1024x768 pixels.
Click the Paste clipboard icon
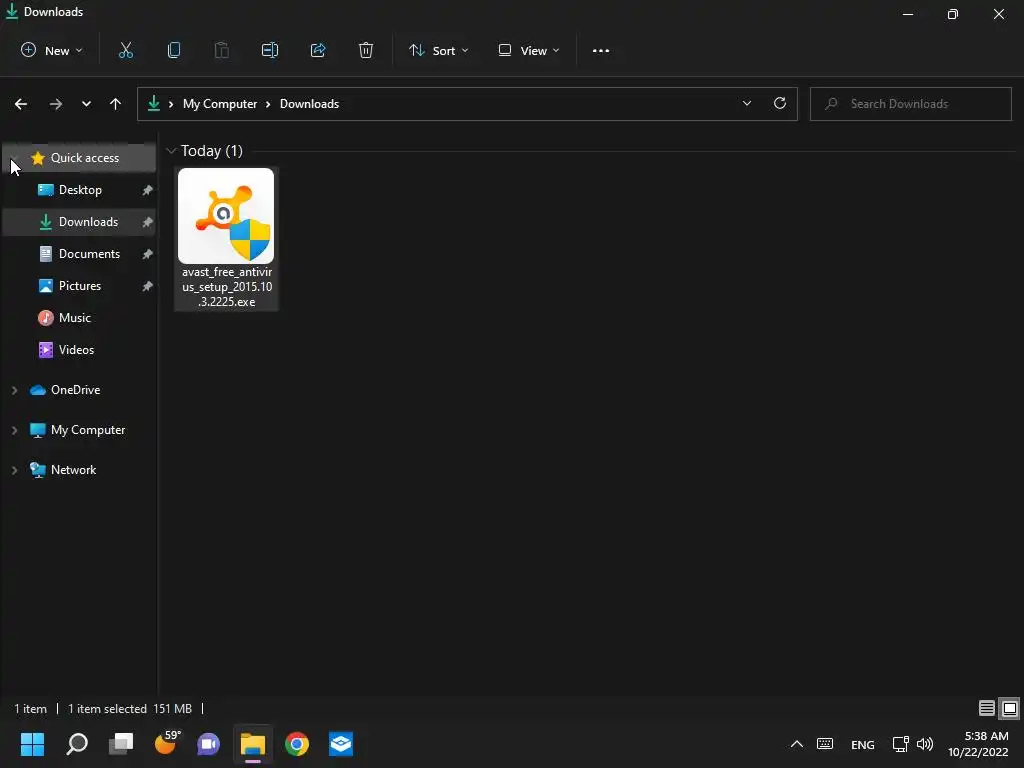point(222,50)
